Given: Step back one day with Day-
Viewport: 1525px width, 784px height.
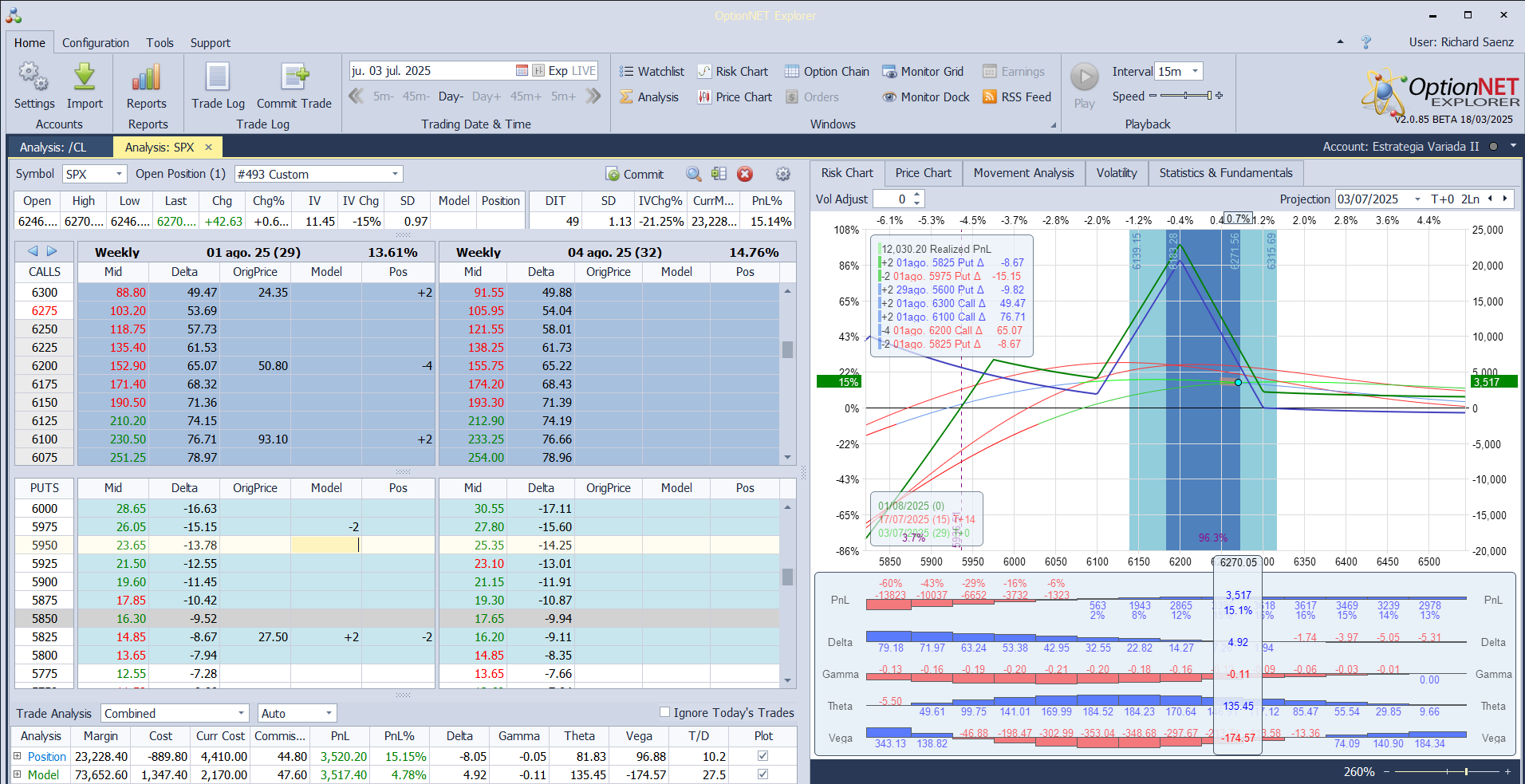Looking at the screenshot, I should click(451, 97).
